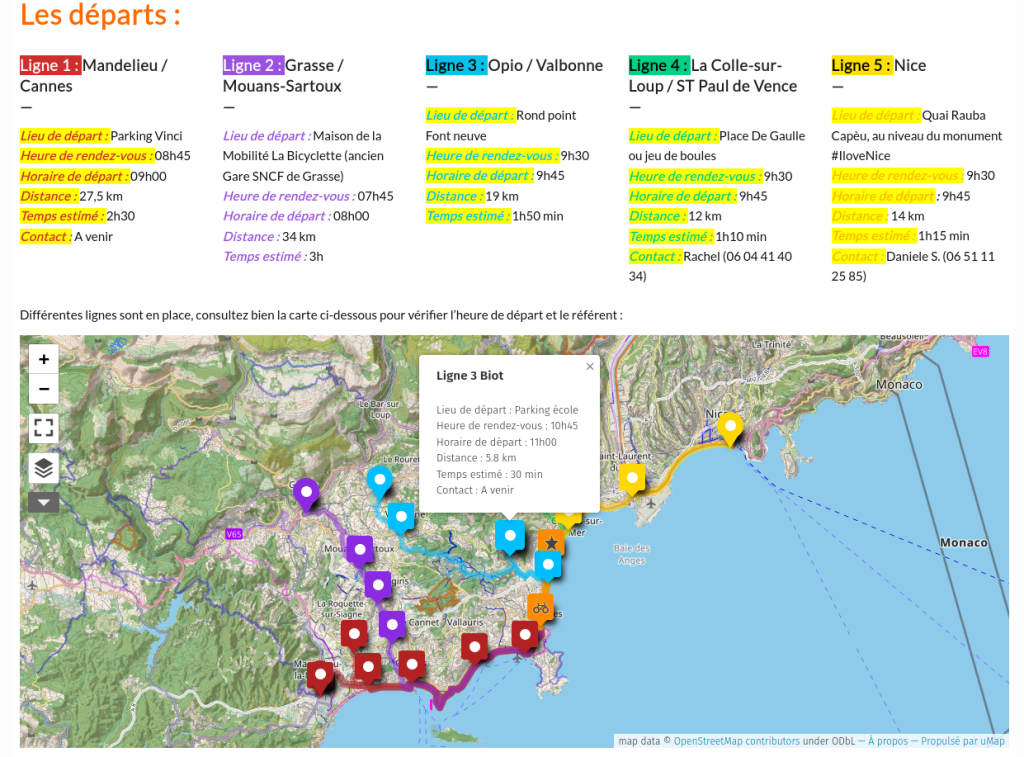Open the À propos link

click(x=888, y=741)
